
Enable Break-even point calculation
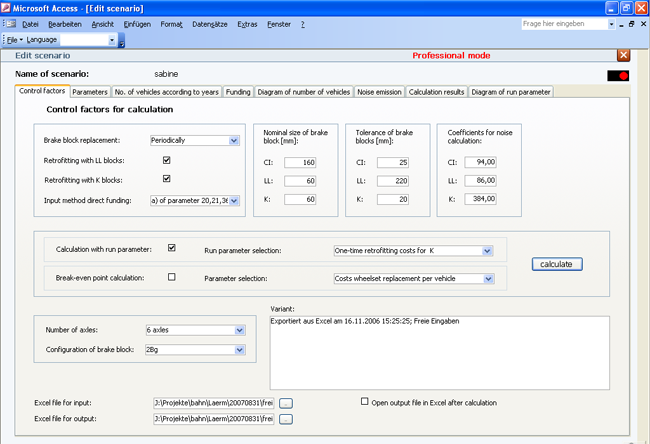click(x=172, y=277)
